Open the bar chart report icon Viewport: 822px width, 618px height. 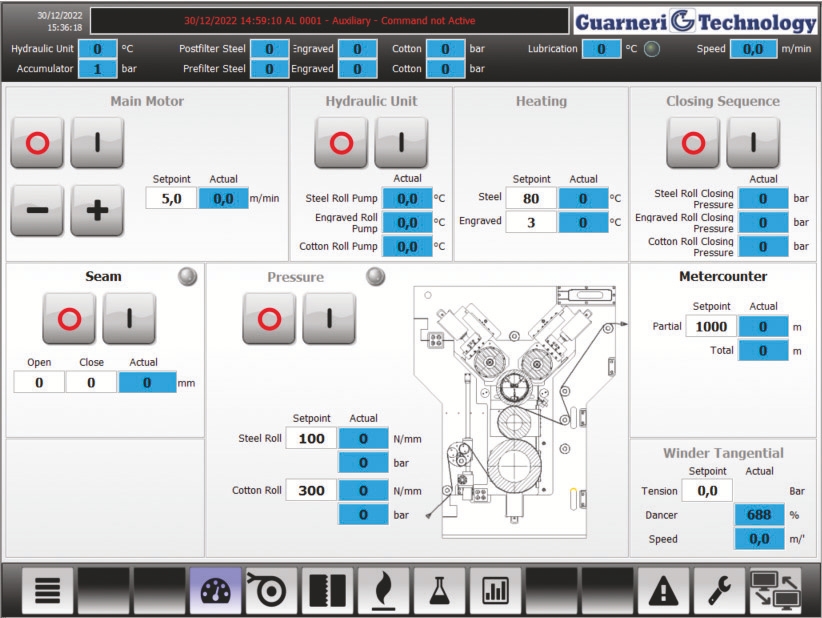click(495, 591)
